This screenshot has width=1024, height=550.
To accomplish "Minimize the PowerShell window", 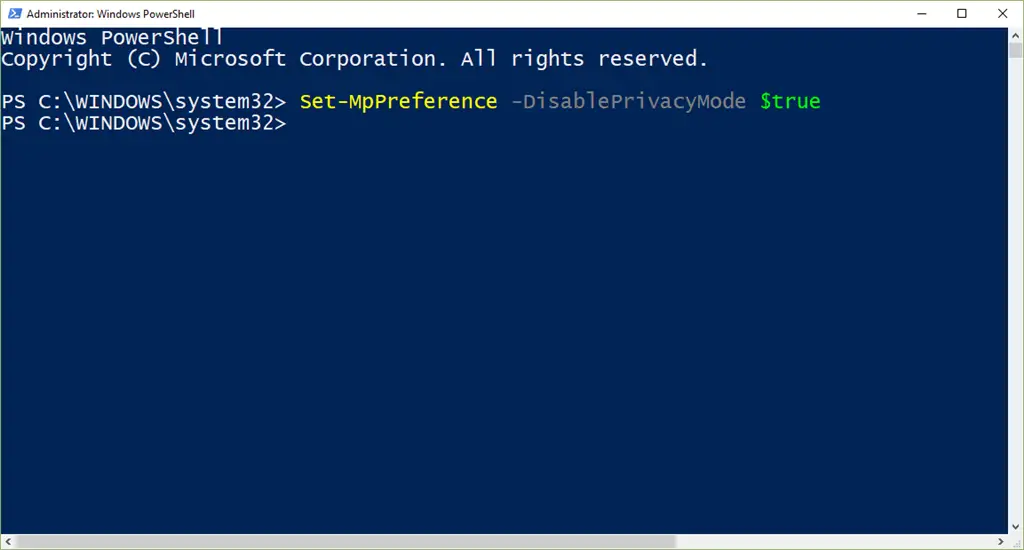I will pyautogui.click(x=921, y=13).
